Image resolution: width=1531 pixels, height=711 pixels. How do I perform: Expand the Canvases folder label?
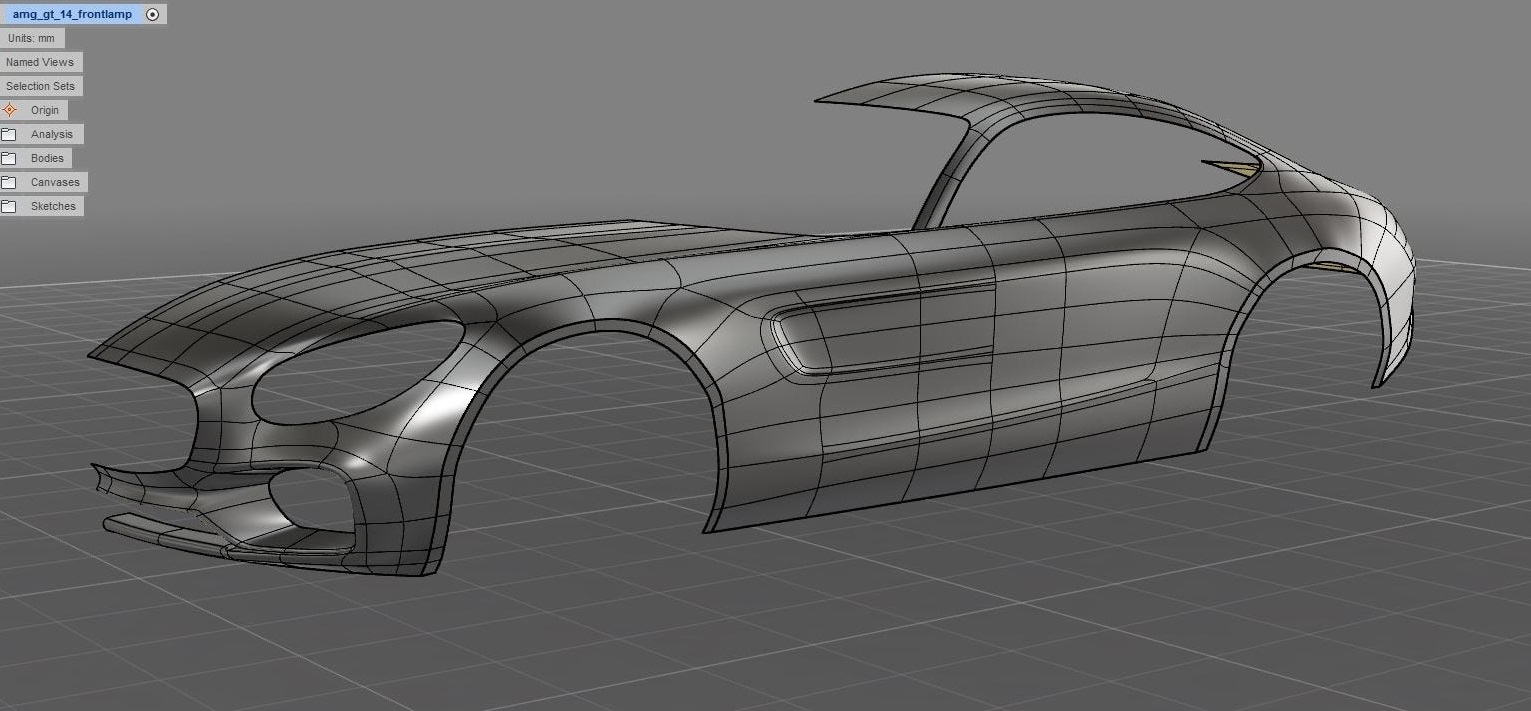tap(55, 182)
